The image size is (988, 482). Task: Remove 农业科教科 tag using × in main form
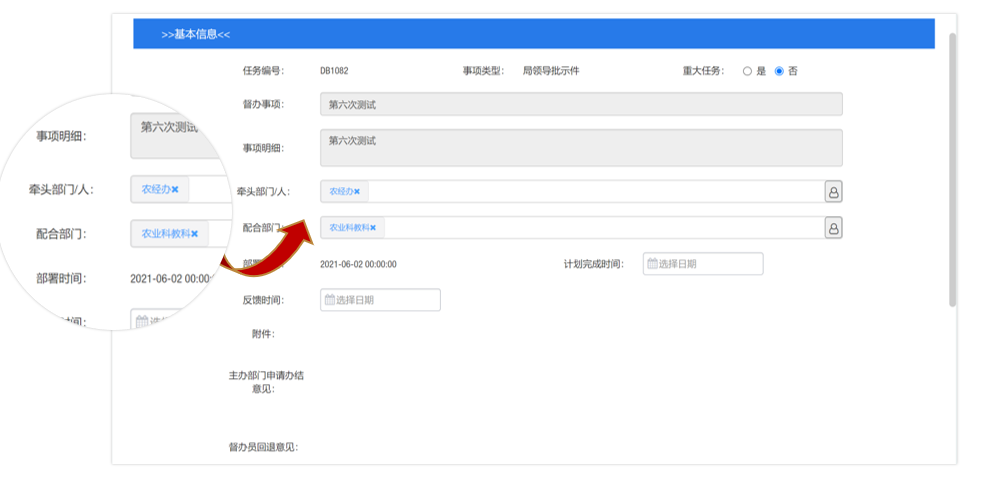pyautogui.click(x=373, y=228)
